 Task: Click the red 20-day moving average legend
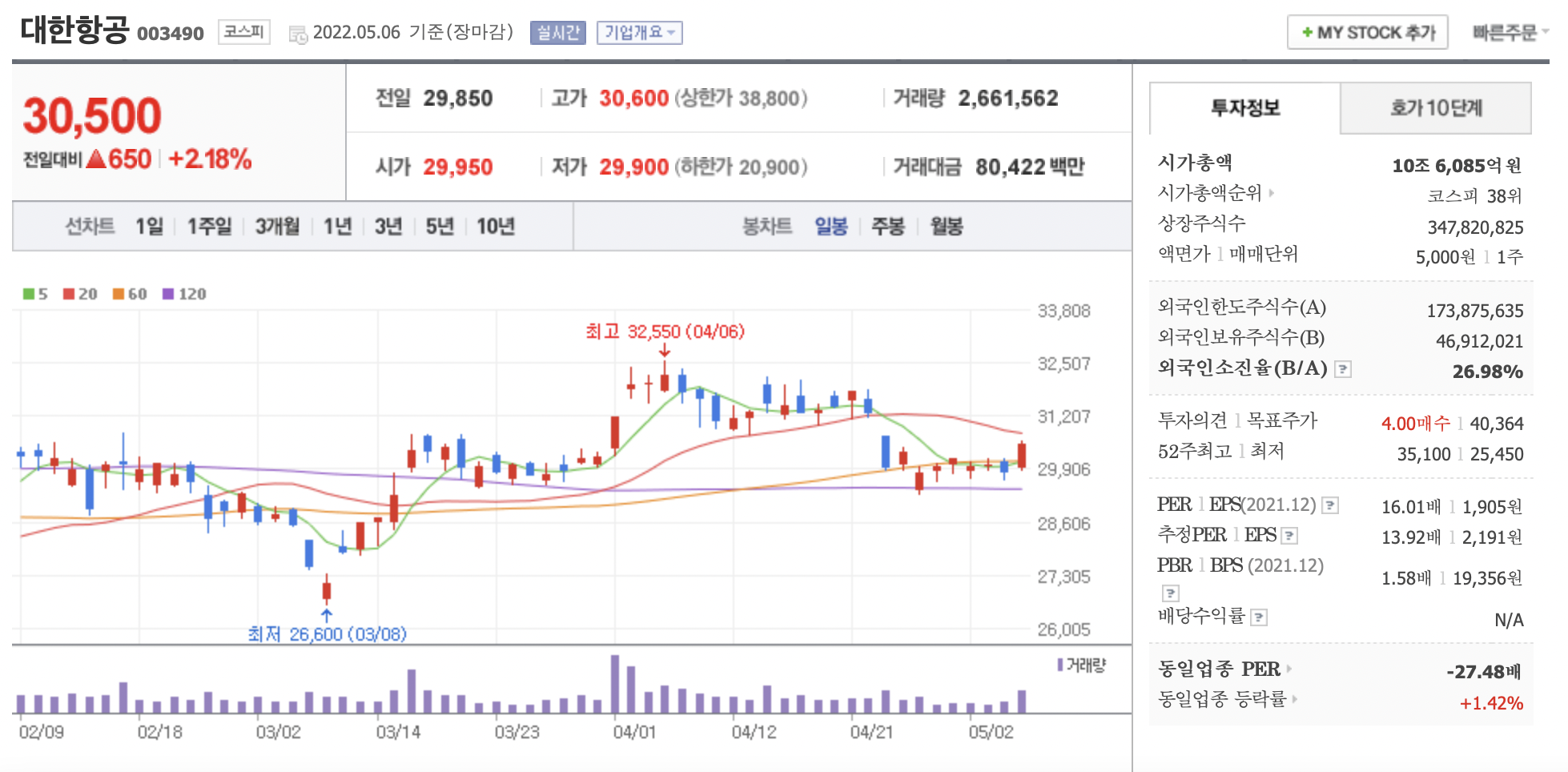pos(80,294)
